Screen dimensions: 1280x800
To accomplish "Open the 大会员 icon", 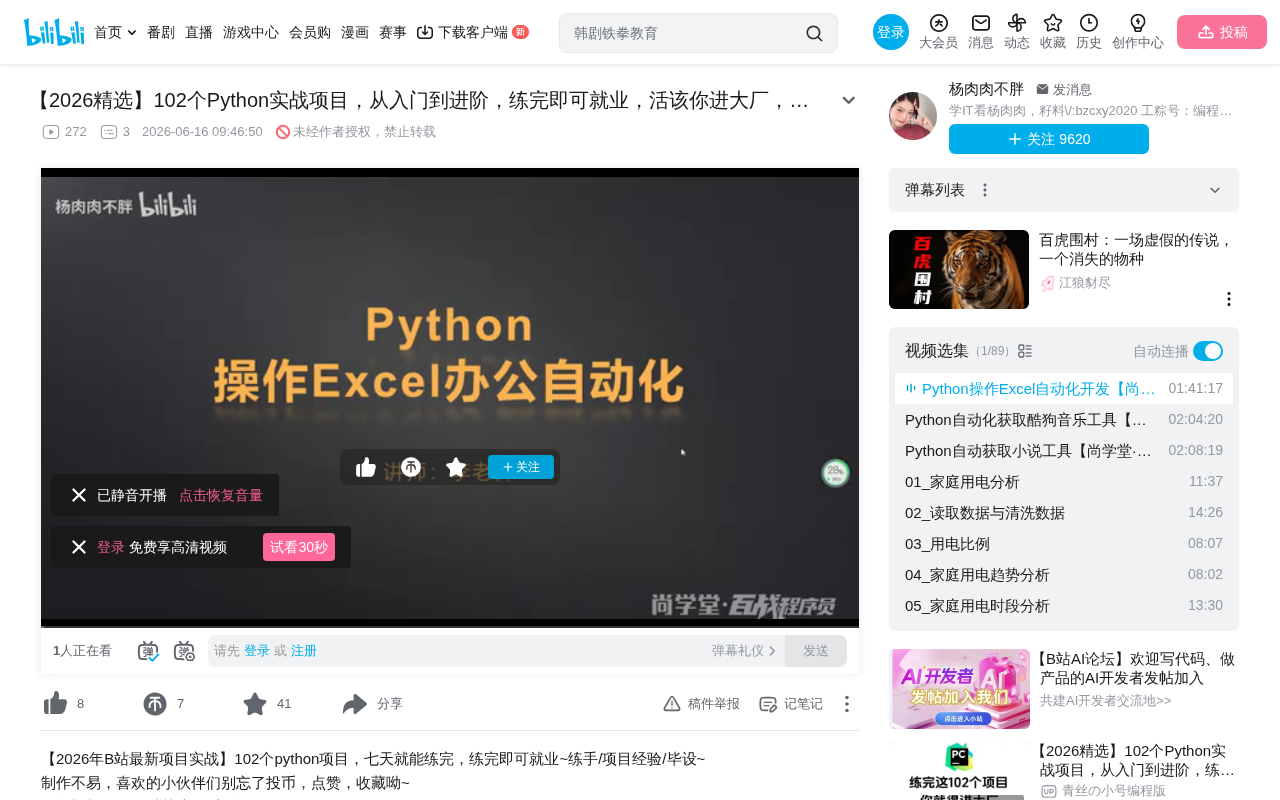I will point(938,23).
